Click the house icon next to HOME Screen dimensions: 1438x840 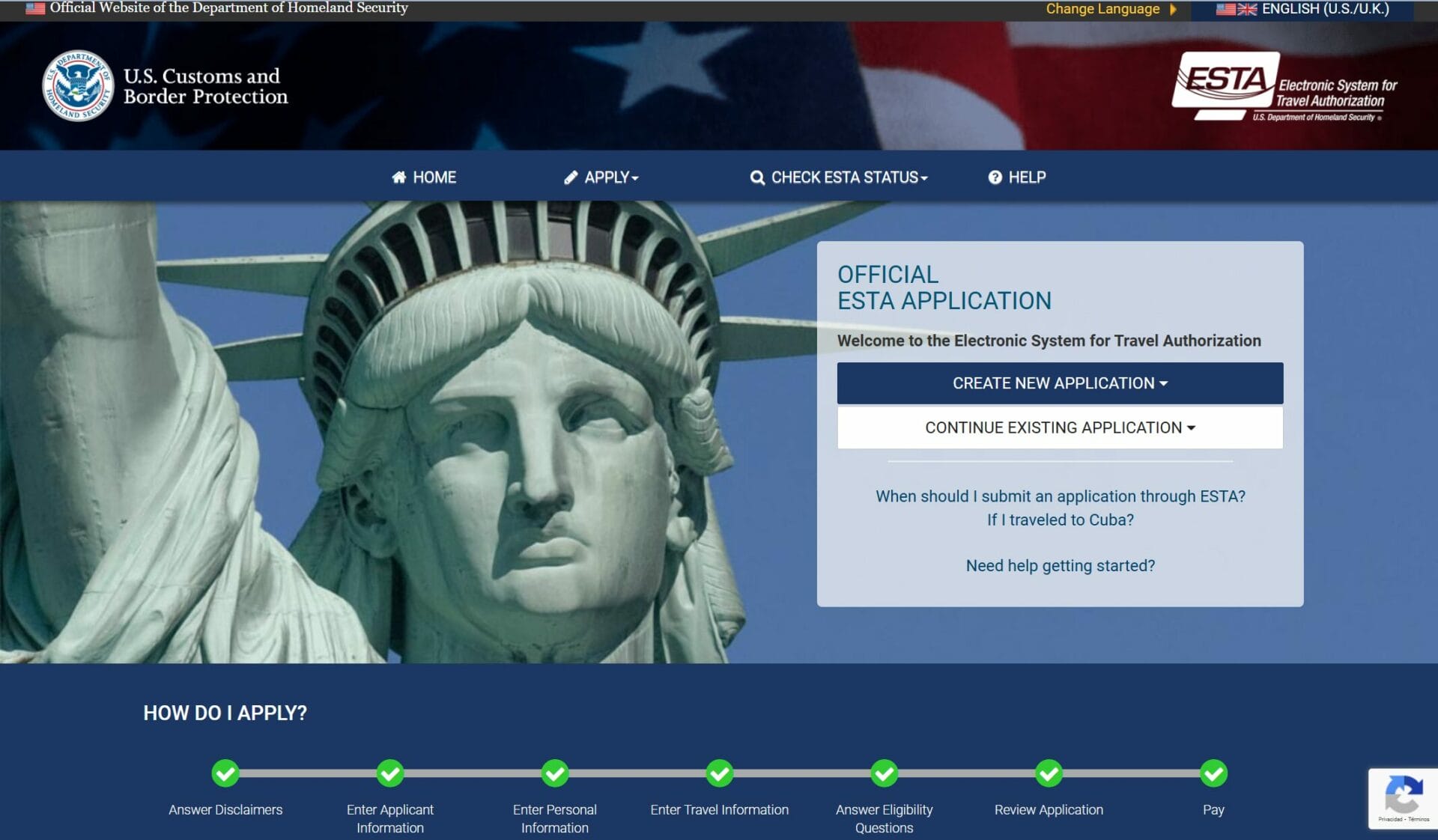399,177
